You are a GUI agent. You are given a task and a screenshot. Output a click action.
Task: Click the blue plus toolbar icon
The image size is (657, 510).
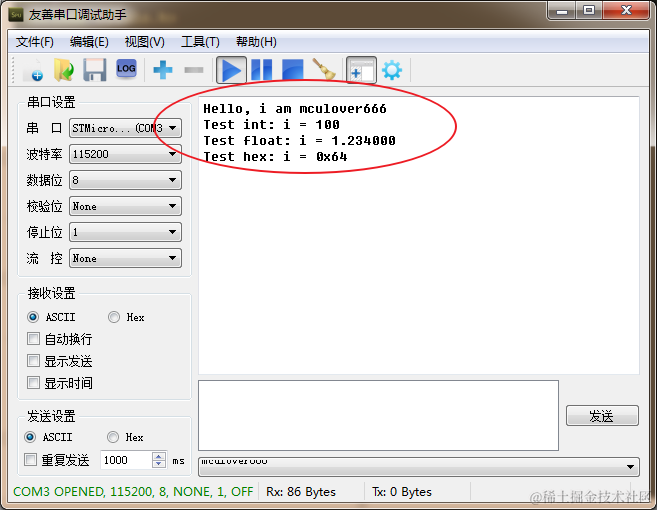tap(163, 70)
